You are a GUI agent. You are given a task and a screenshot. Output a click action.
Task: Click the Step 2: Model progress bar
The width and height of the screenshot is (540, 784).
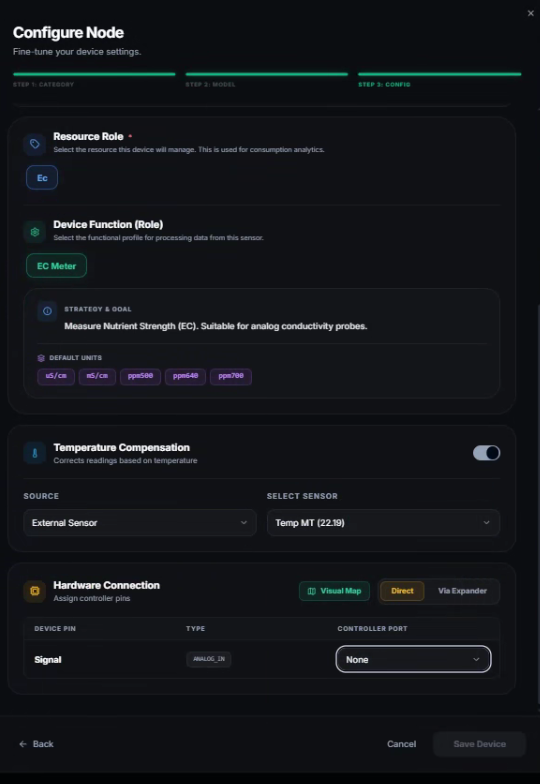(266, 74)
